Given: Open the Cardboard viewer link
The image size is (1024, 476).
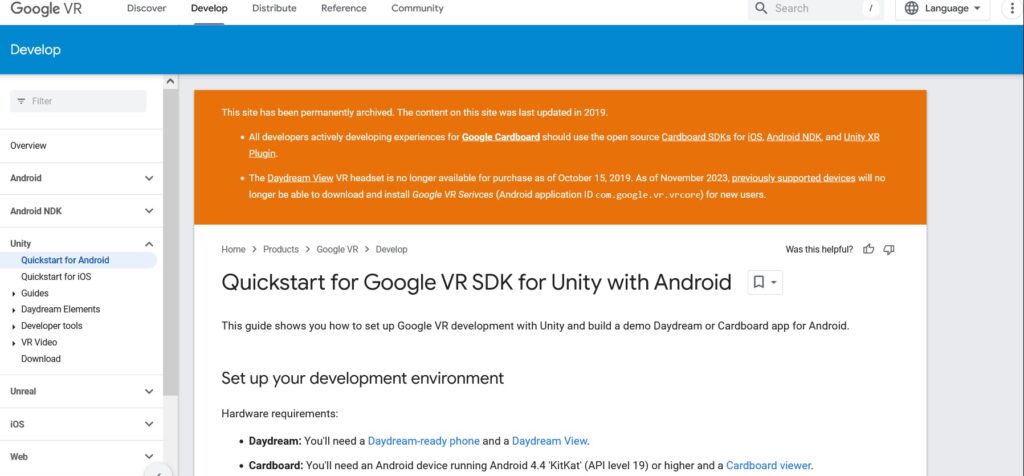Looking at the screenshot, I should click(768, 466).
